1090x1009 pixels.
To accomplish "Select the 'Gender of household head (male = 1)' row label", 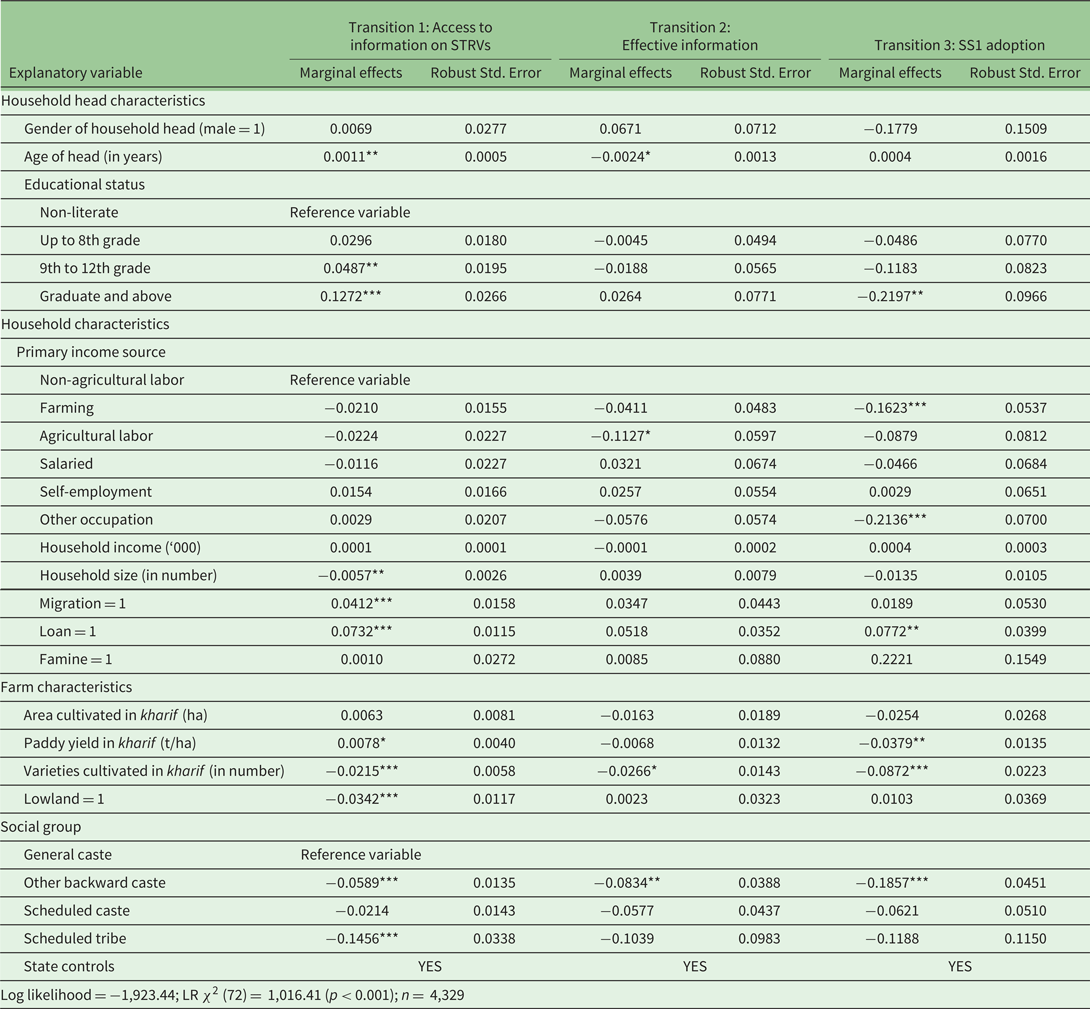I will 144,128.
